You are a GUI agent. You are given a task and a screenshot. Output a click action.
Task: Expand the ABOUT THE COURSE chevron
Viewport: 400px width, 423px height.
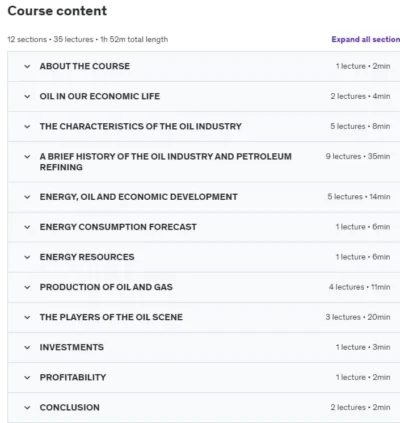pos(27,66)
